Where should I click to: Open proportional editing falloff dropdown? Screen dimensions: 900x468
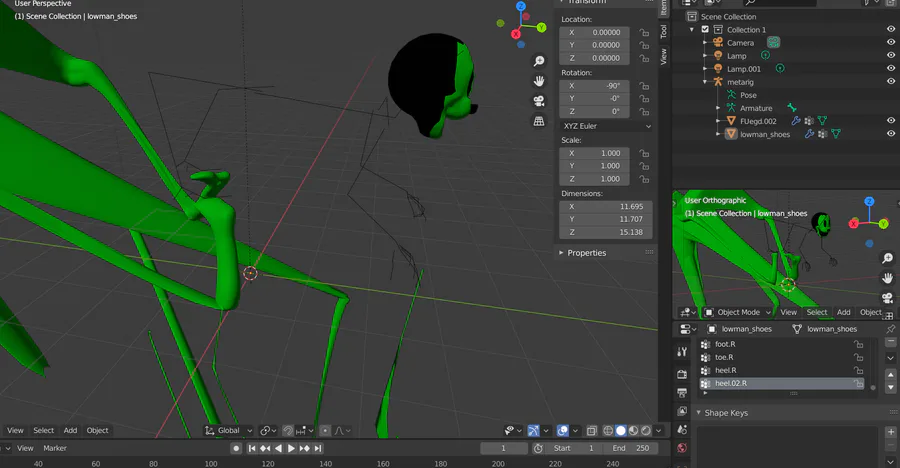[x=342, y=430]
